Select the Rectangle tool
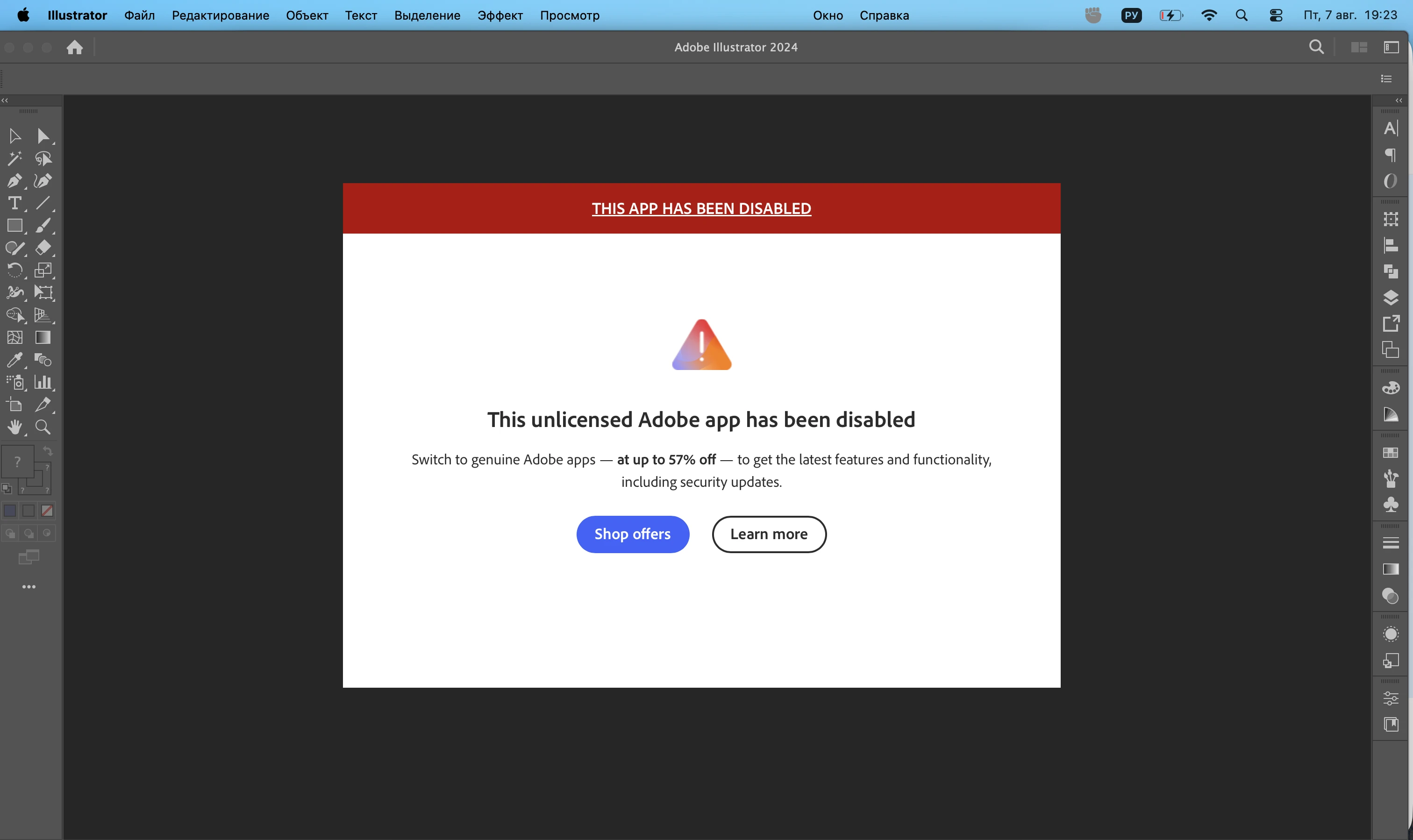The height and width of the screenshot is (840, 1413). coord(15,225)
